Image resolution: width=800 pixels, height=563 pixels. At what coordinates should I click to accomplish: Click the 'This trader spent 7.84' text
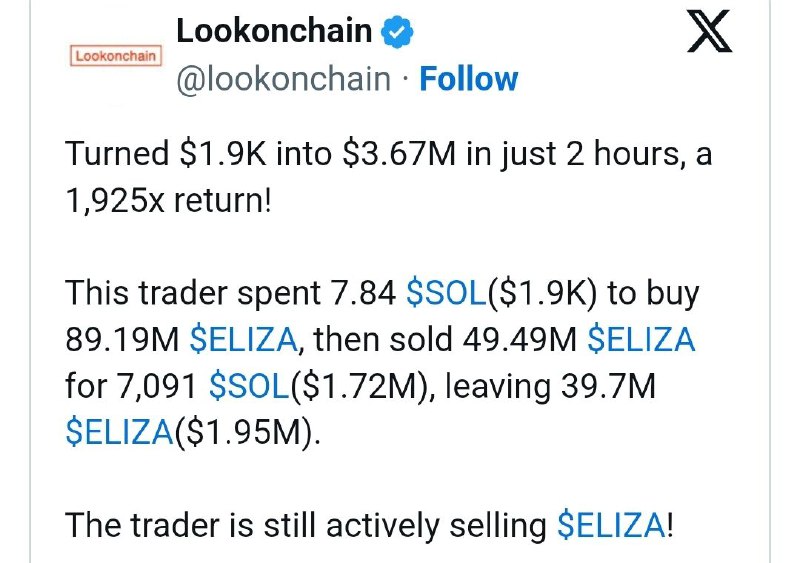click(231, 293)
